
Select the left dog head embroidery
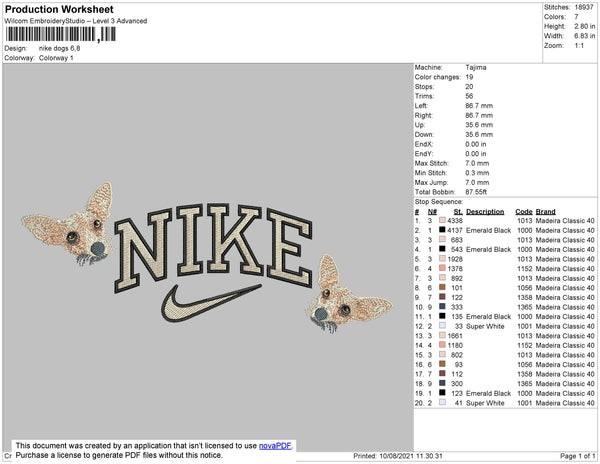click(68, 224)
